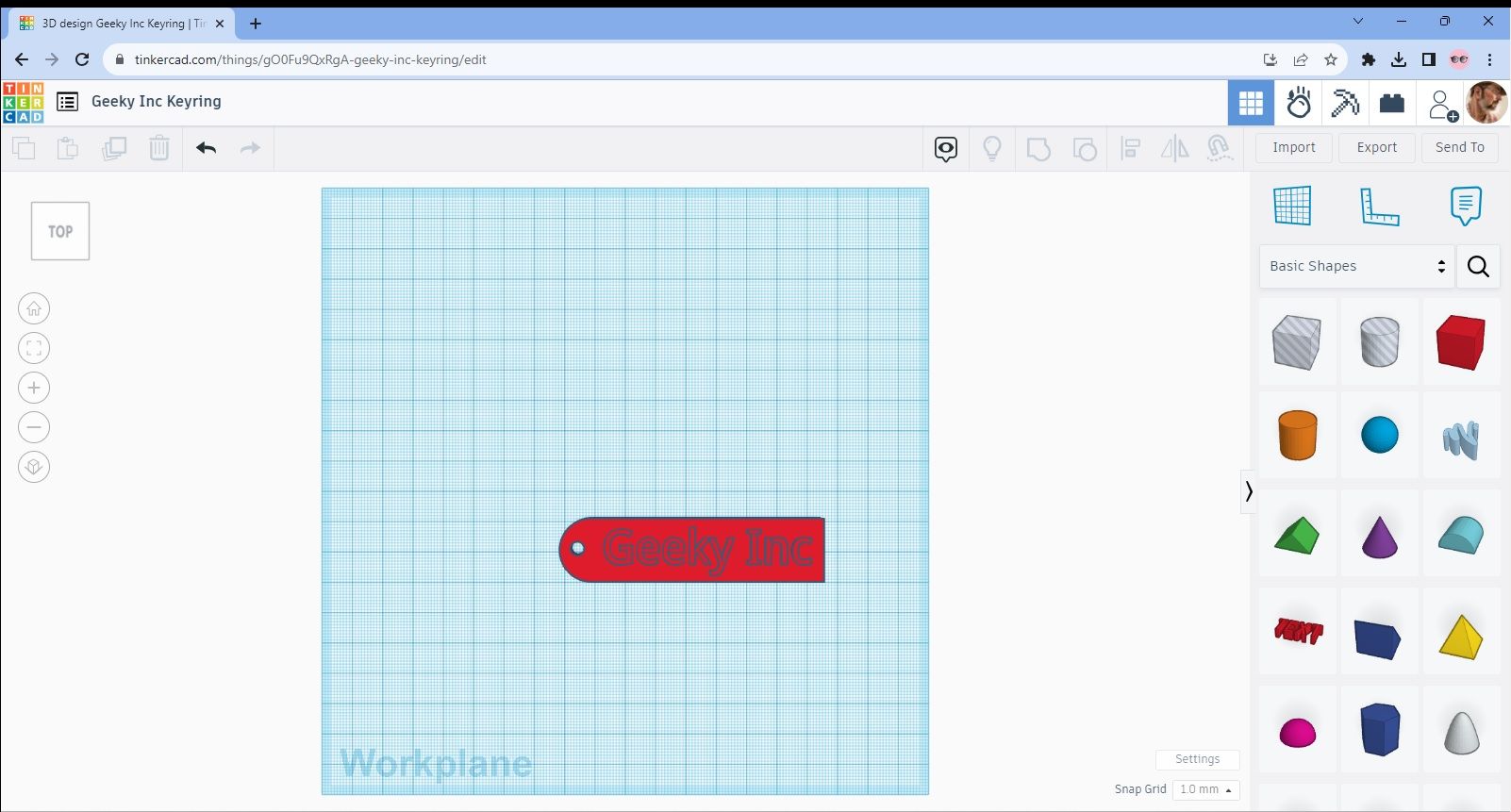The image size is (1511, 812).
Task: Zoom in with plus button
Action: [34, 388]
